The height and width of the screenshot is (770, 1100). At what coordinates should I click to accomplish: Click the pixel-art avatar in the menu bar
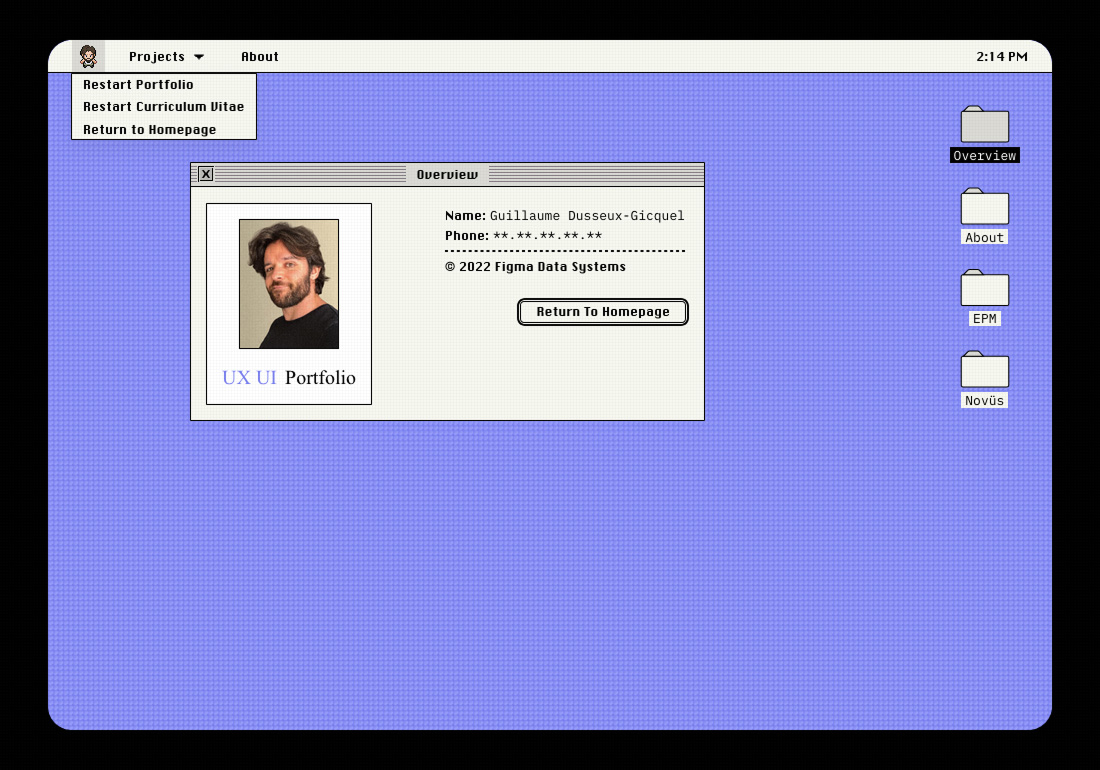88,56
